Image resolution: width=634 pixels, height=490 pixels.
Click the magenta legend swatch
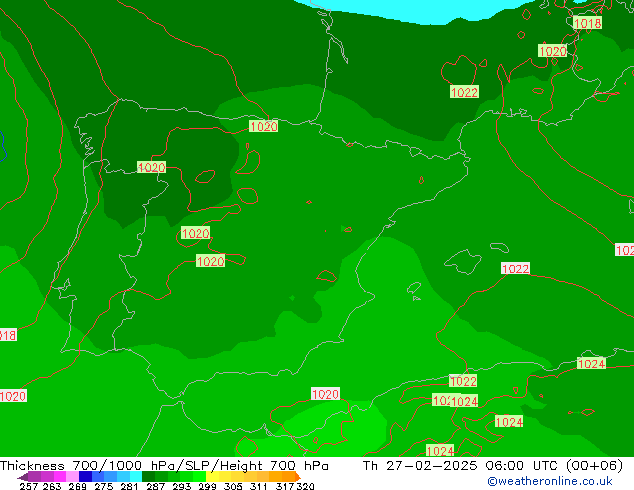click(x=60, y=477)
